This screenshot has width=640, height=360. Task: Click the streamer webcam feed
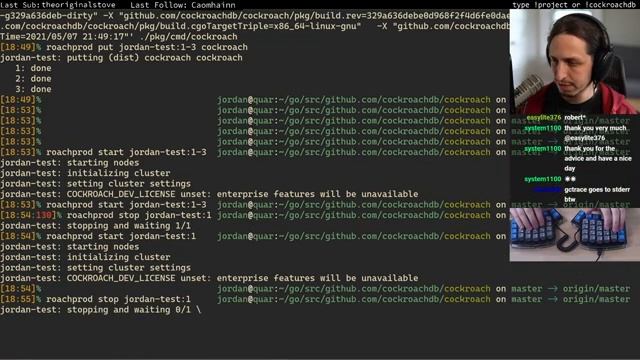(574, 61)
